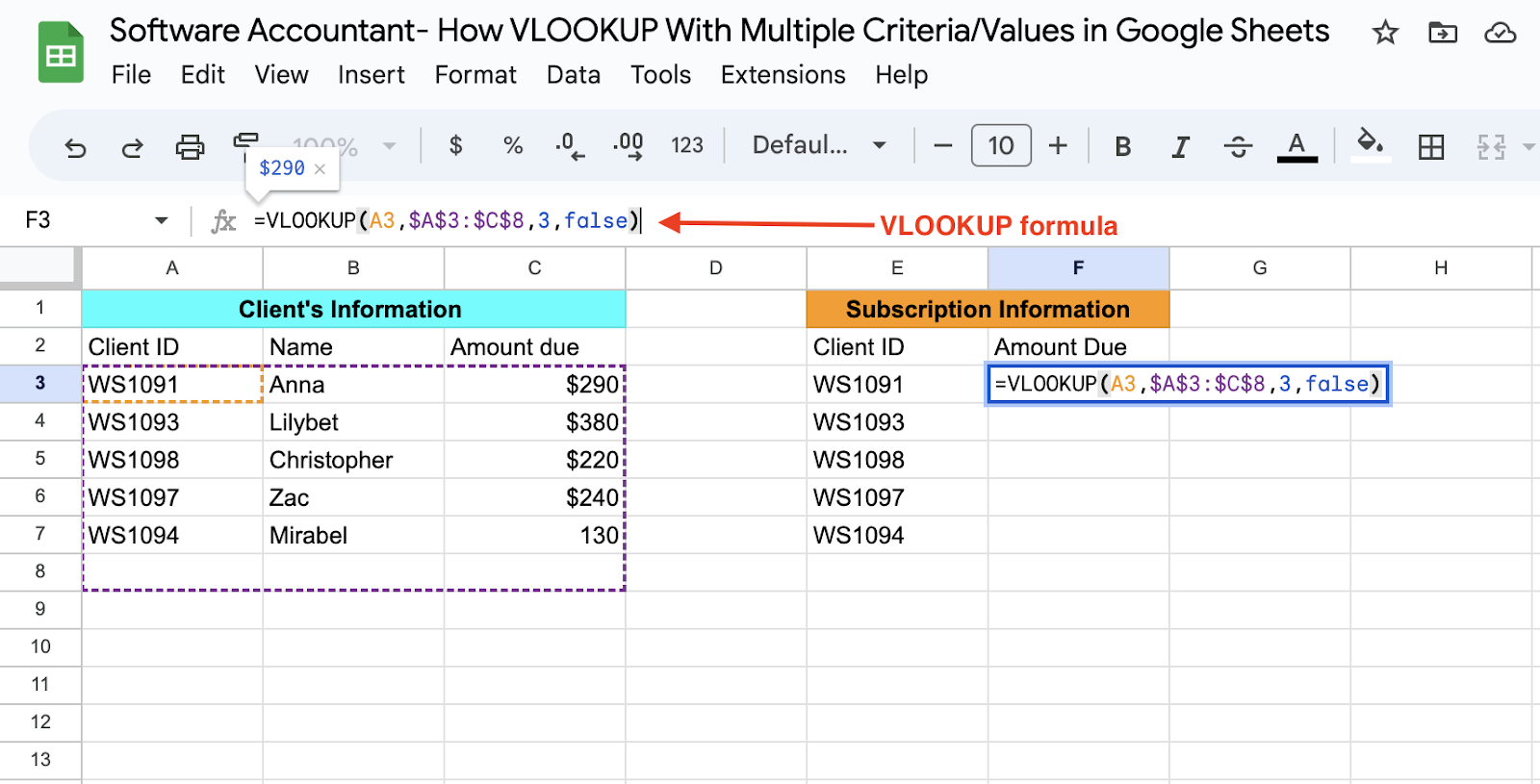Viewport: 1540px width, 784px height.
Task: Select column F header
Action: click(1078, 268)
